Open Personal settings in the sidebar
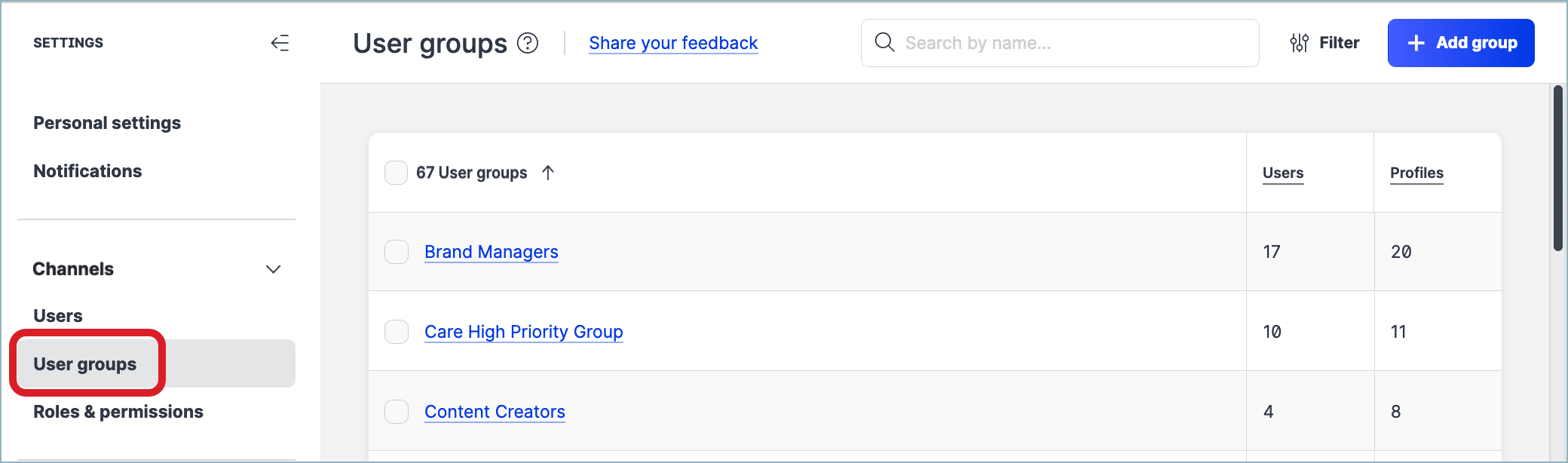 pos(107,123)
